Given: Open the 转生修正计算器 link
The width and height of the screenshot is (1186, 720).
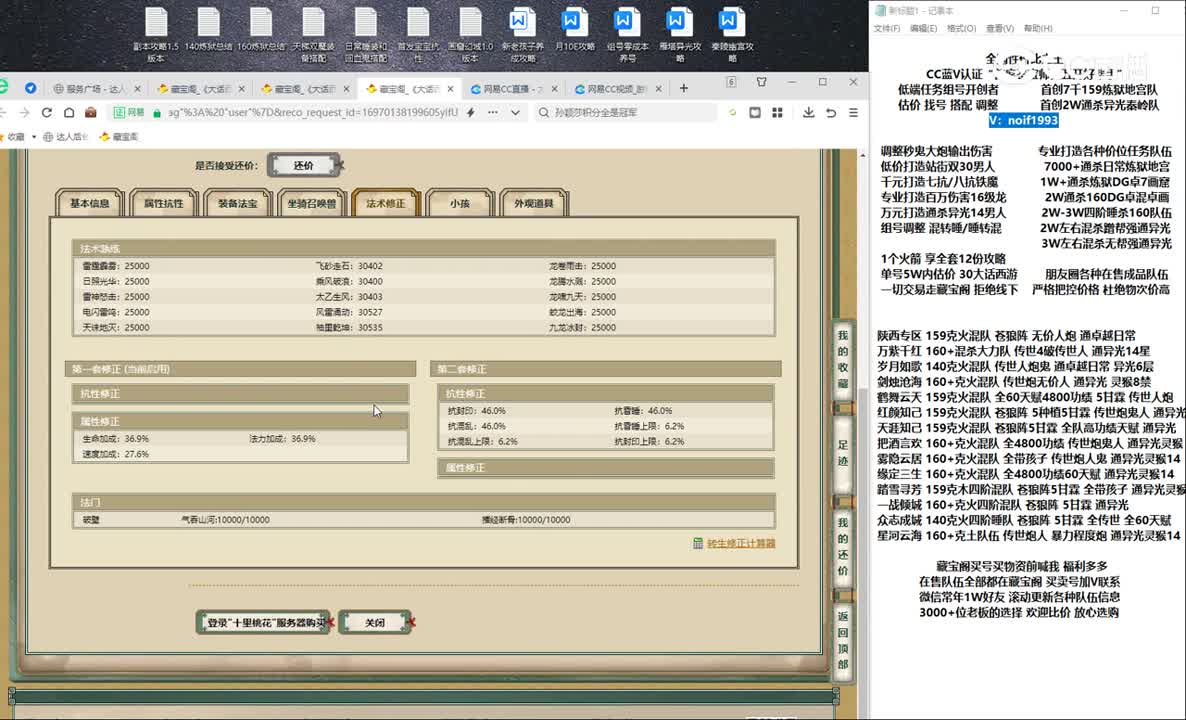Looking at the screenshot, I should point(740,543).
